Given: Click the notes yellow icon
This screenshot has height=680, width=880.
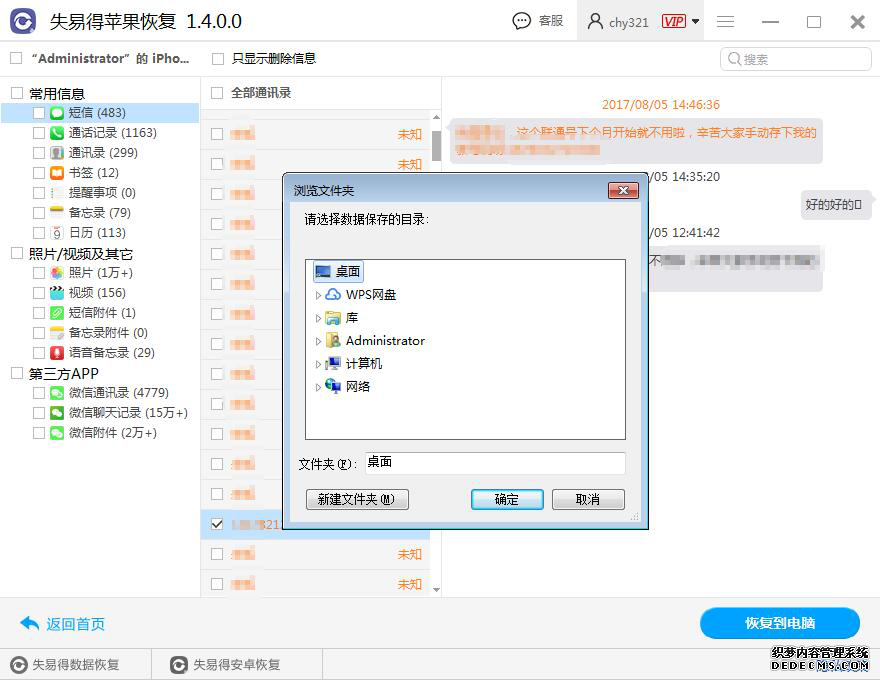Looking at the screenshot, I should click(x=57, y=213).
